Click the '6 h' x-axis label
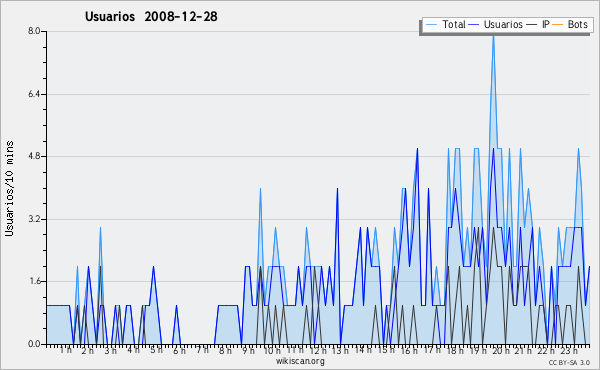Viewport: 600px width, 370px height. (x=179, y=351)
